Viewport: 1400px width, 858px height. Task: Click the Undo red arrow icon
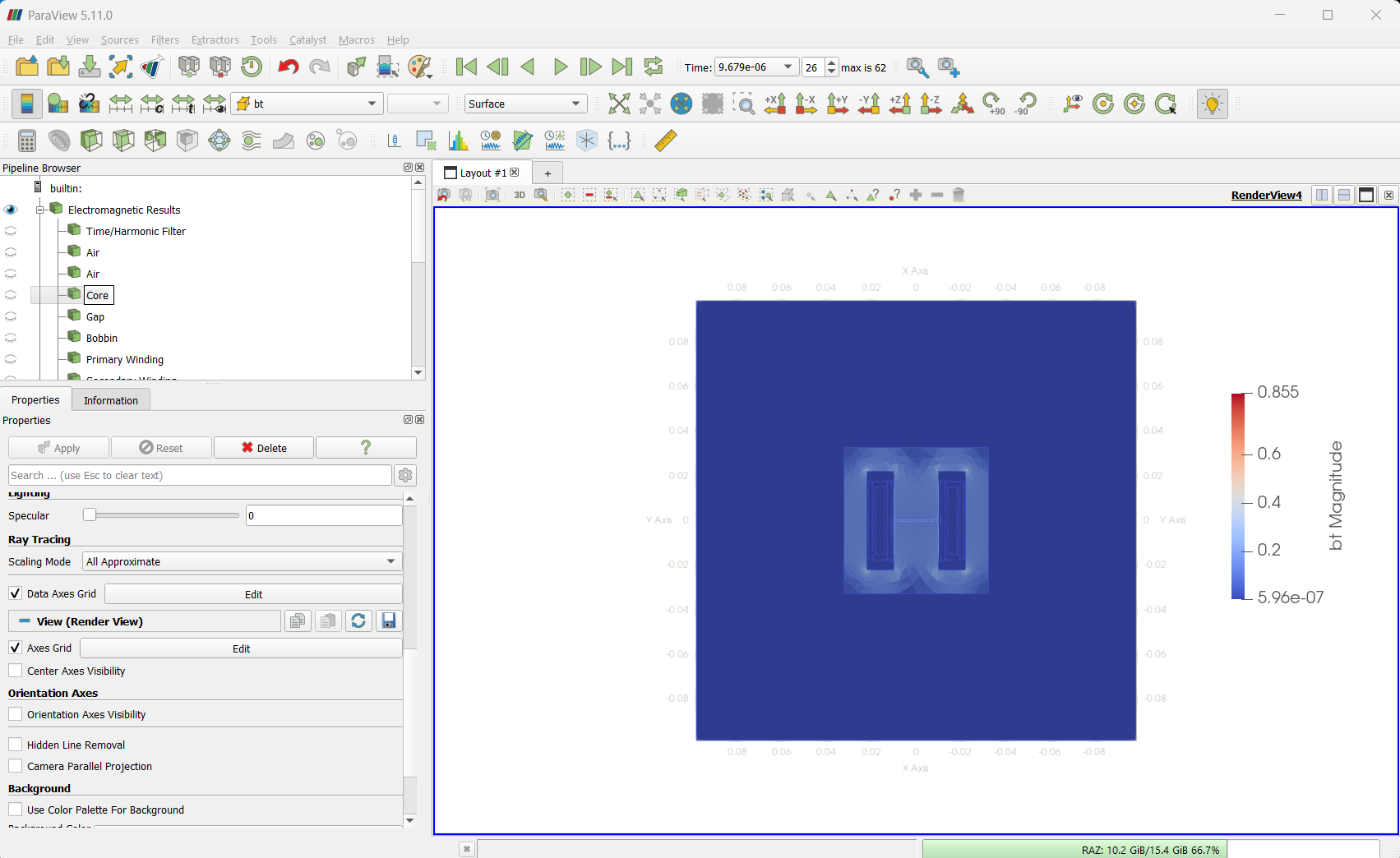[x=288, y=67]
